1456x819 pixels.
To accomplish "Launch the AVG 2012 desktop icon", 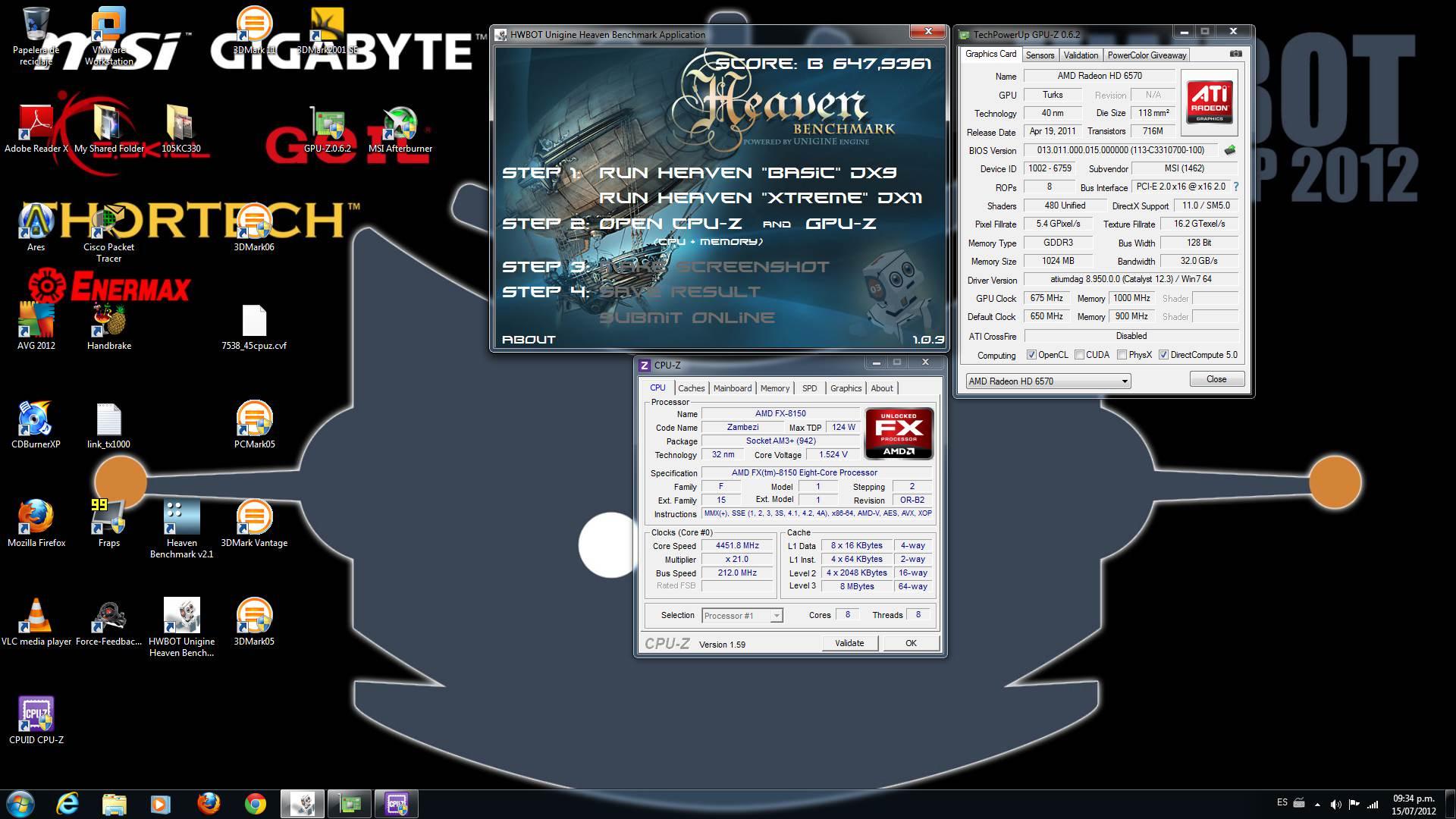I will click(36, 326).
